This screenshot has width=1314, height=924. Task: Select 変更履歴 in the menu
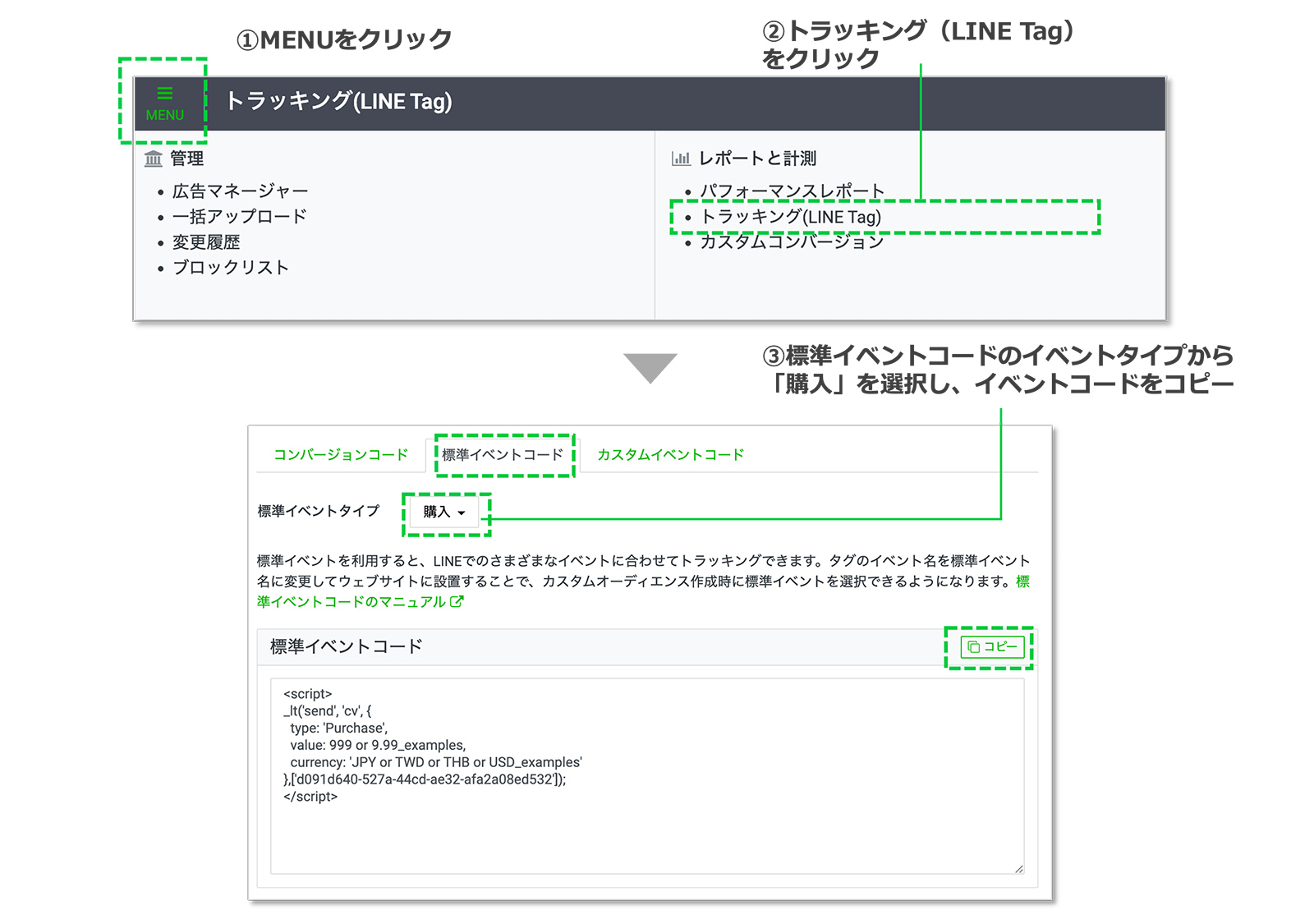(206, 242)
